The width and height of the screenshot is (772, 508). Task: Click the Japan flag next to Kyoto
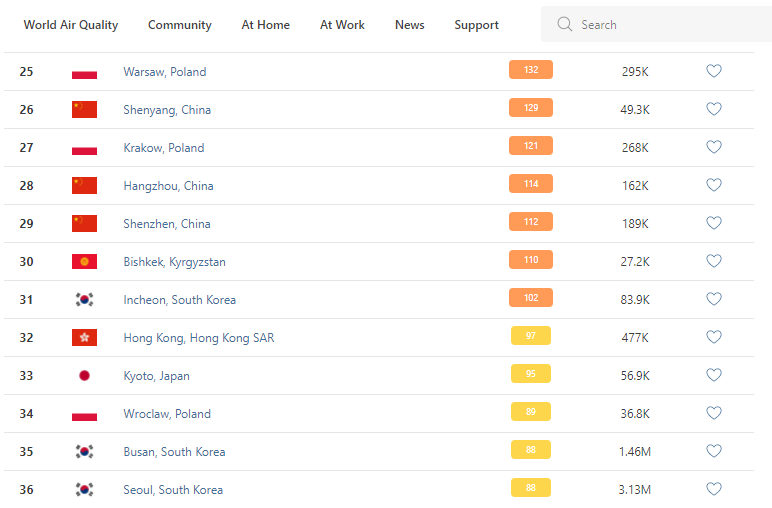[84, 375]
